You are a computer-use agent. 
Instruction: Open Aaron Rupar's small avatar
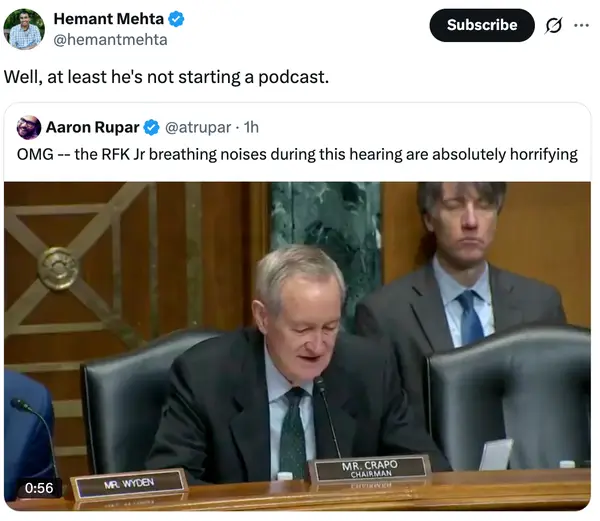[29, 127]
